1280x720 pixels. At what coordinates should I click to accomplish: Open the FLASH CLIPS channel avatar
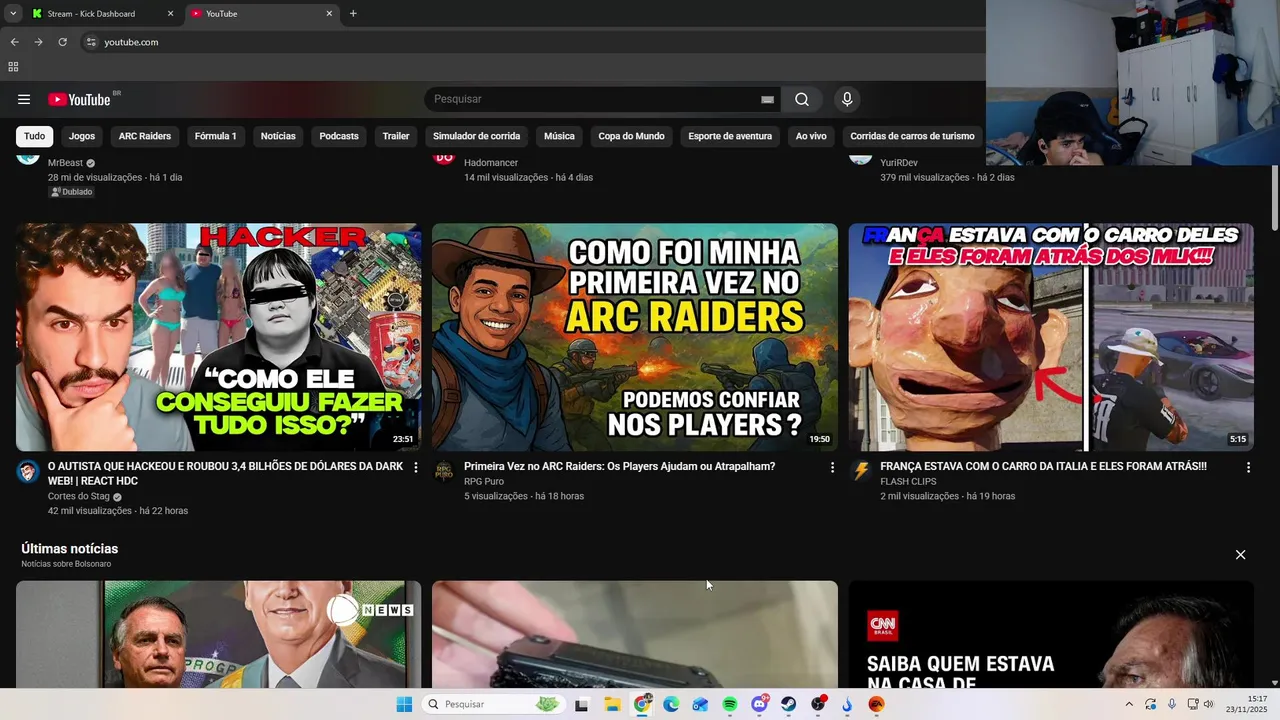coord(861,472)
